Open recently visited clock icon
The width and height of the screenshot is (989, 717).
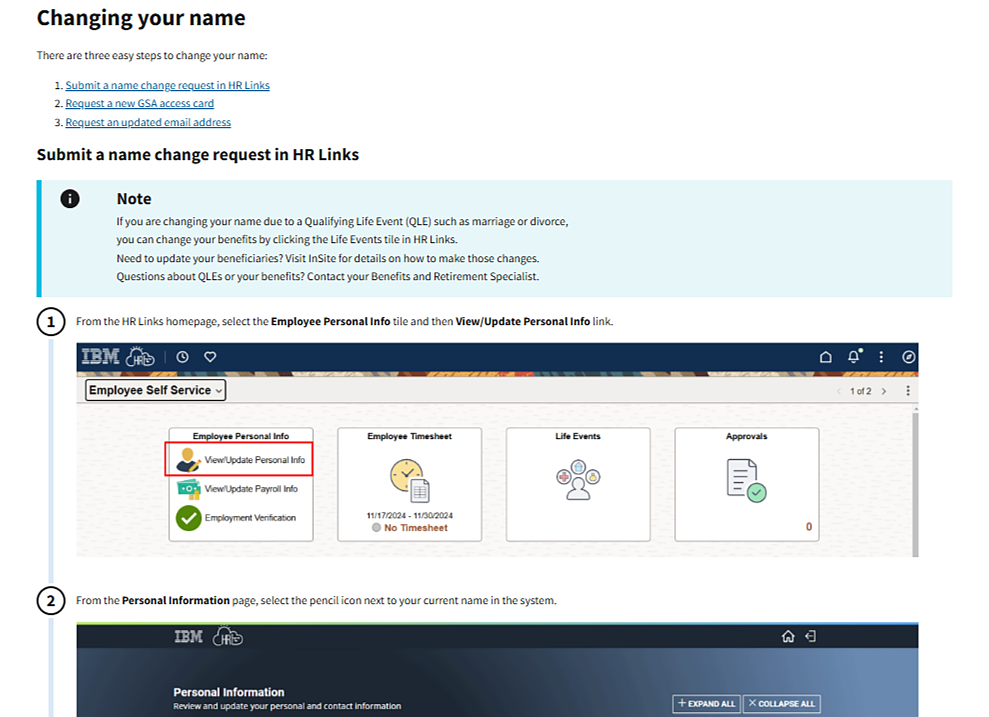coord(182,357)
